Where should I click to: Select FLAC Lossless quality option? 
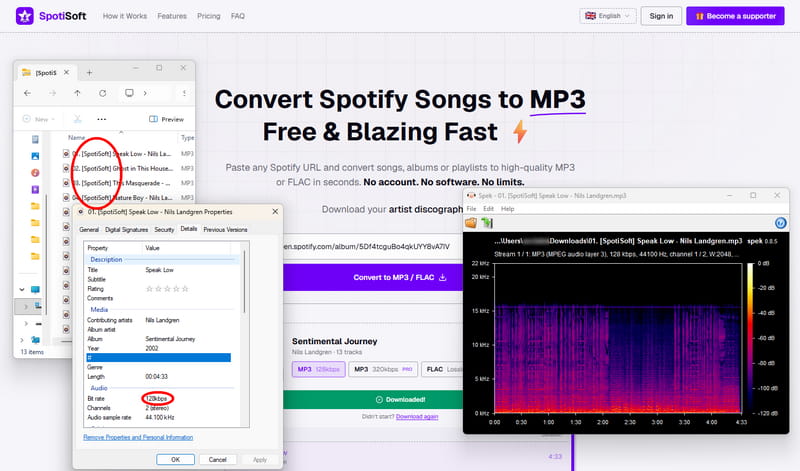(443, 369)
